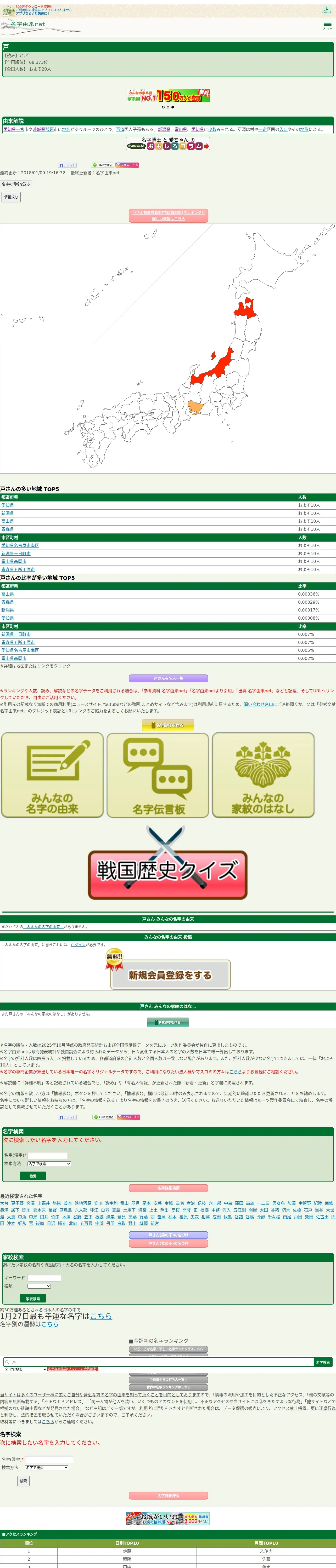Click the 戸さん(男の子)の名づけ button
Image resolution: width=336 pixels, height=1568 pixels.
coord(168,1235)
